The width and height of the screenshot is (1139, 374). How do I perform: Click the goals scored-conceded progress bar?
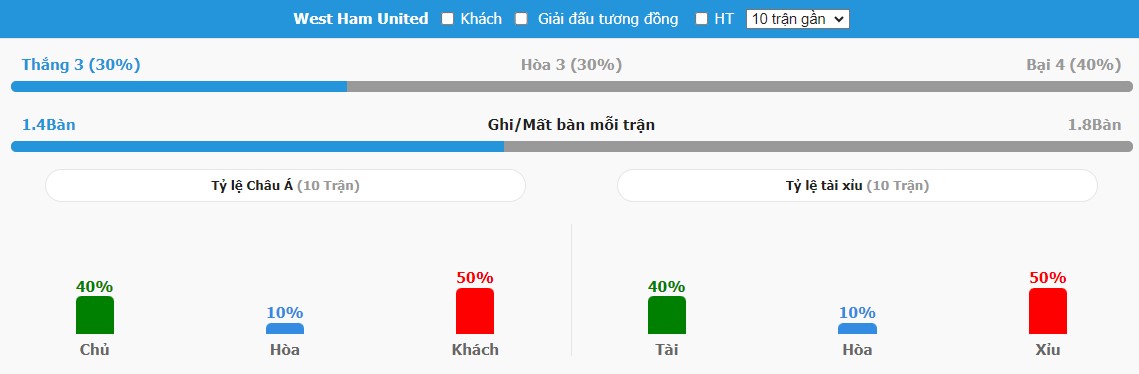coord(572,147)
